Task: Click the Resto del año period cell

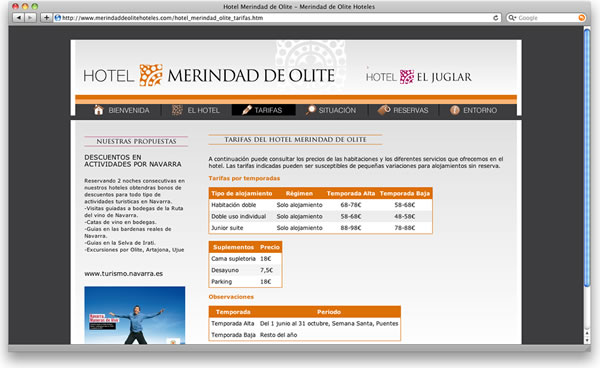Action: (279, 335)
